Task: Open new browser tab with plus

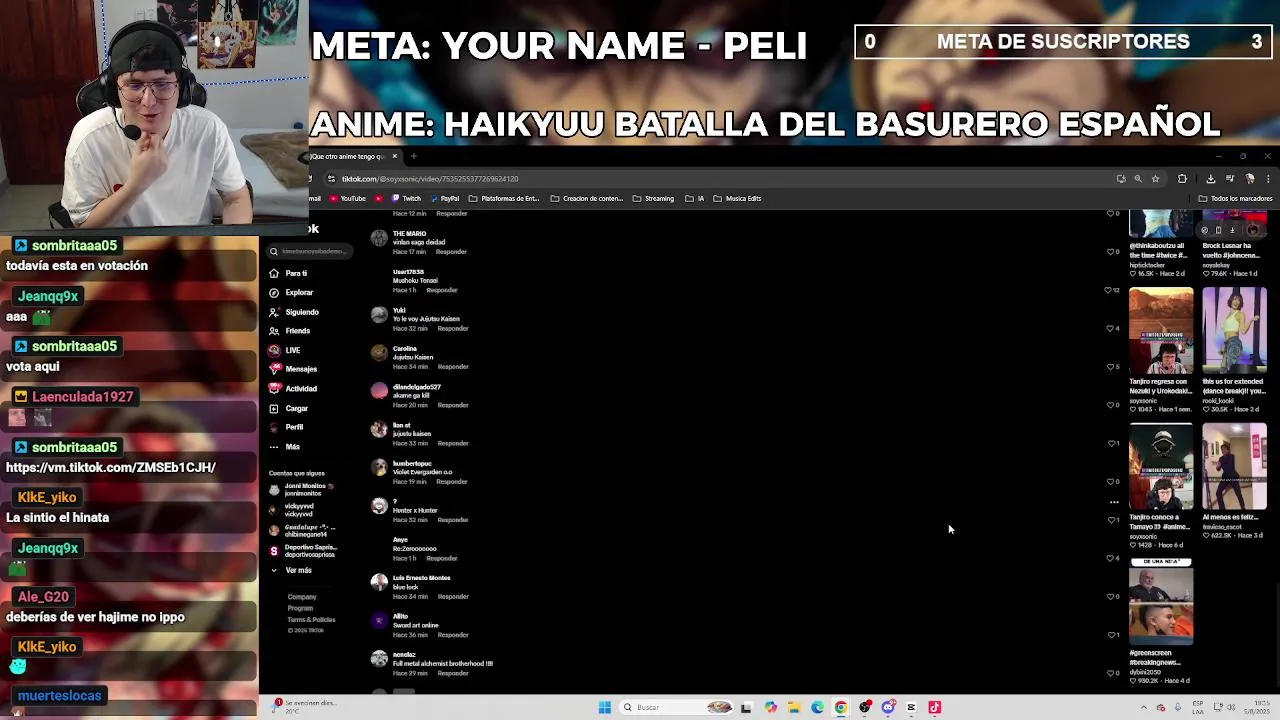Action: pos(414,156)
